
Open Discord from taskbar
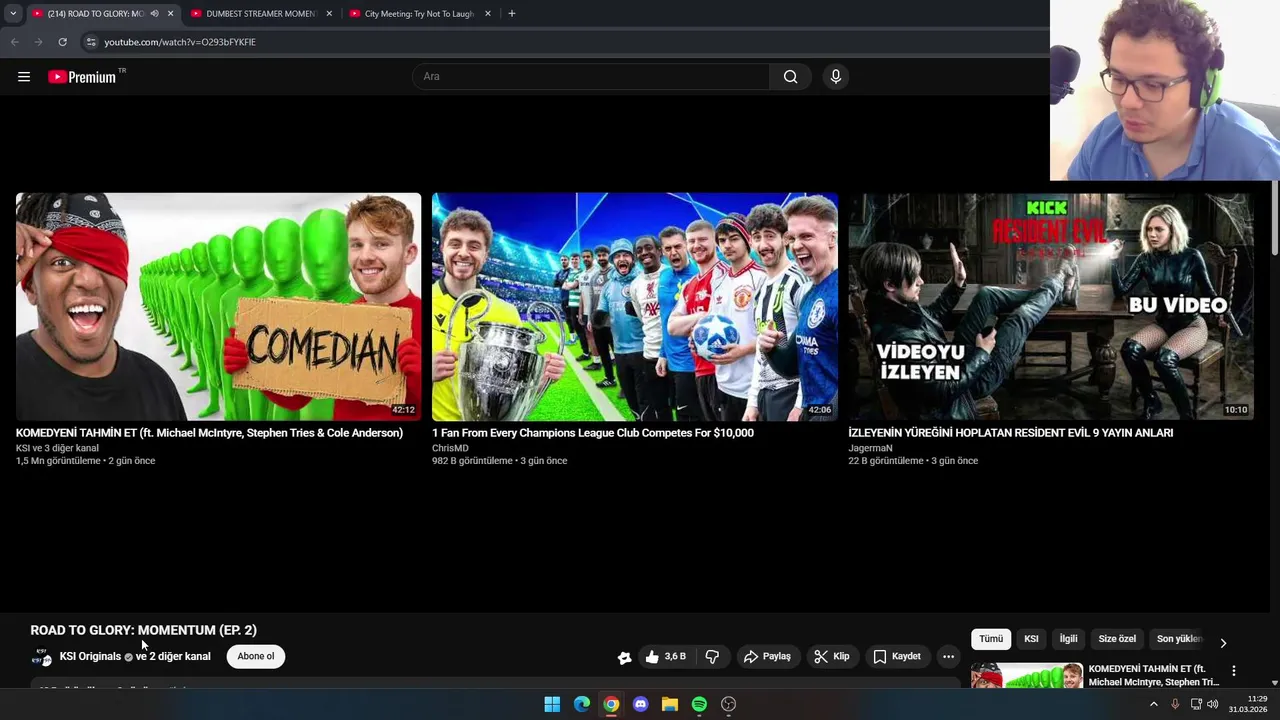pyautogui.click(x=641, y=704)
